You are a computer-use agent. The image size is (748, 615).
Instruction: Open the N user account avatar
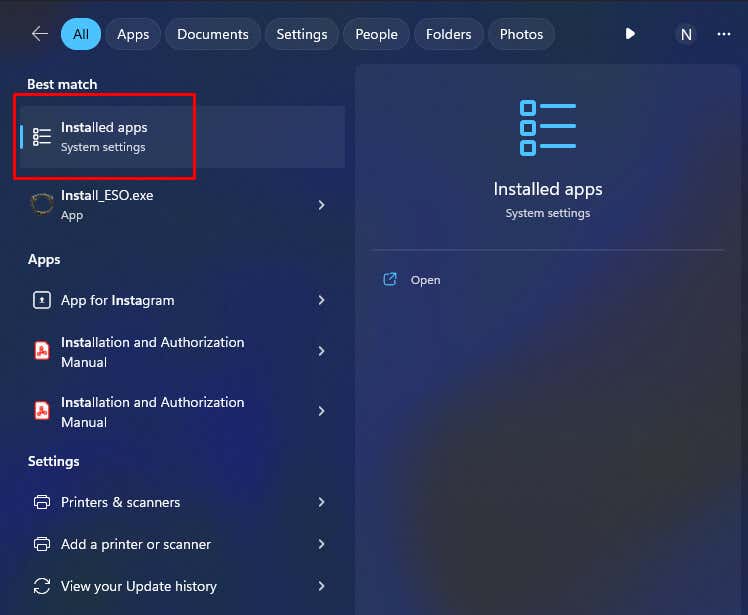pos(686,34)
